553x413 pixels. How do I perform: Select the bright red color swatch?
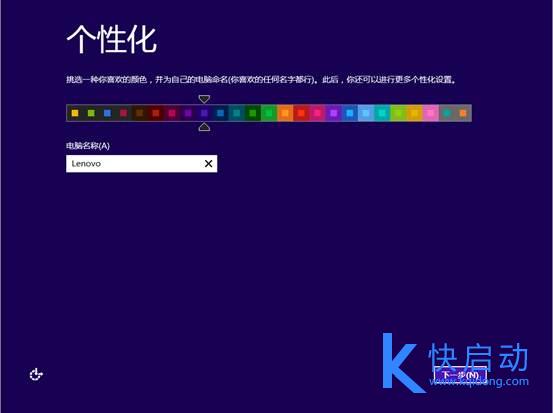(302, 113)
